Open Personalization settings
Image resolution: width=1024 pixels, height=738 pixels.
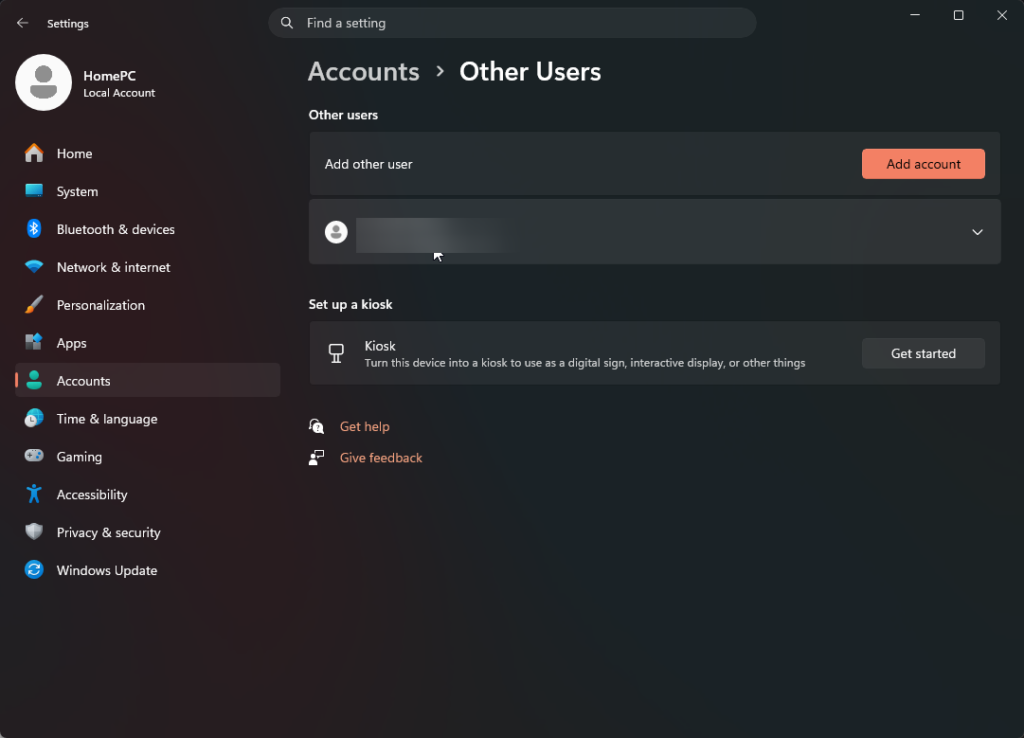[x=148, y=305]
